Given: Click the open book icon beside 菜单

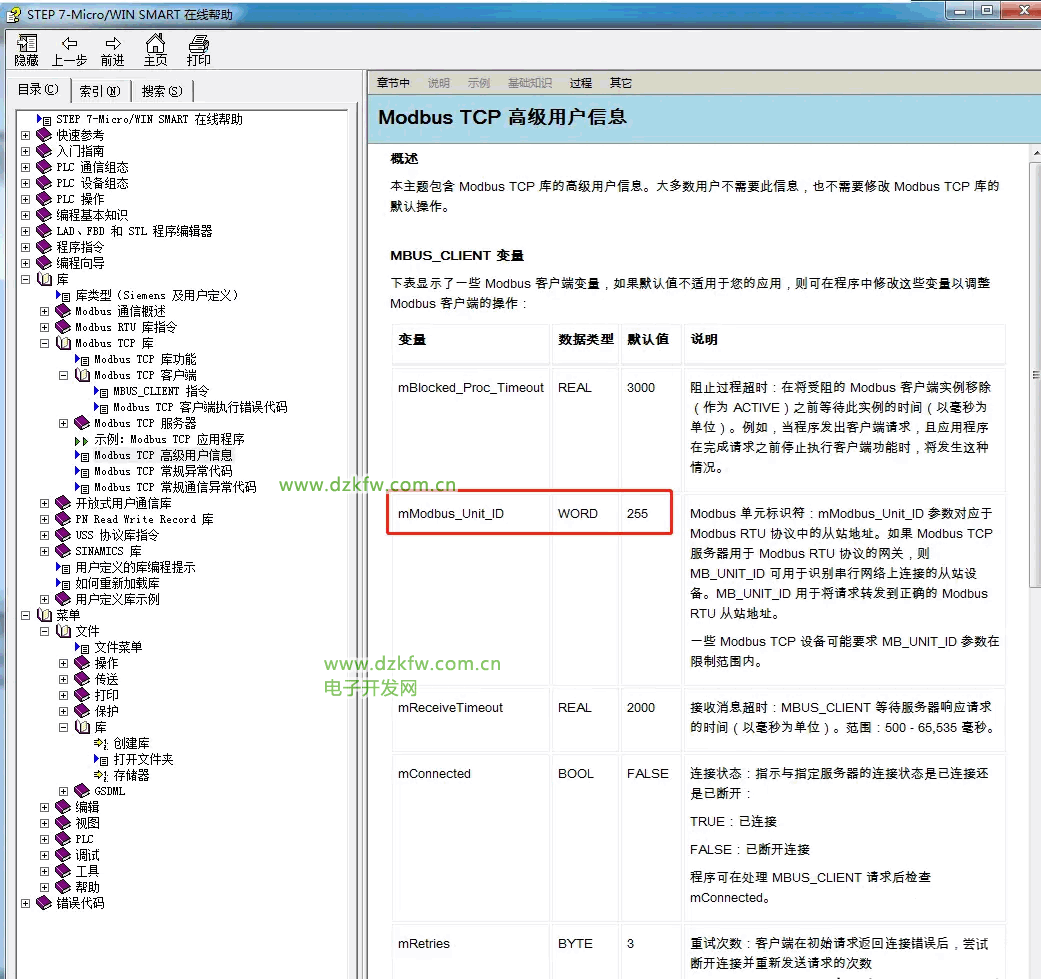Looking at the screenshot, I should [x=44, y=615].
